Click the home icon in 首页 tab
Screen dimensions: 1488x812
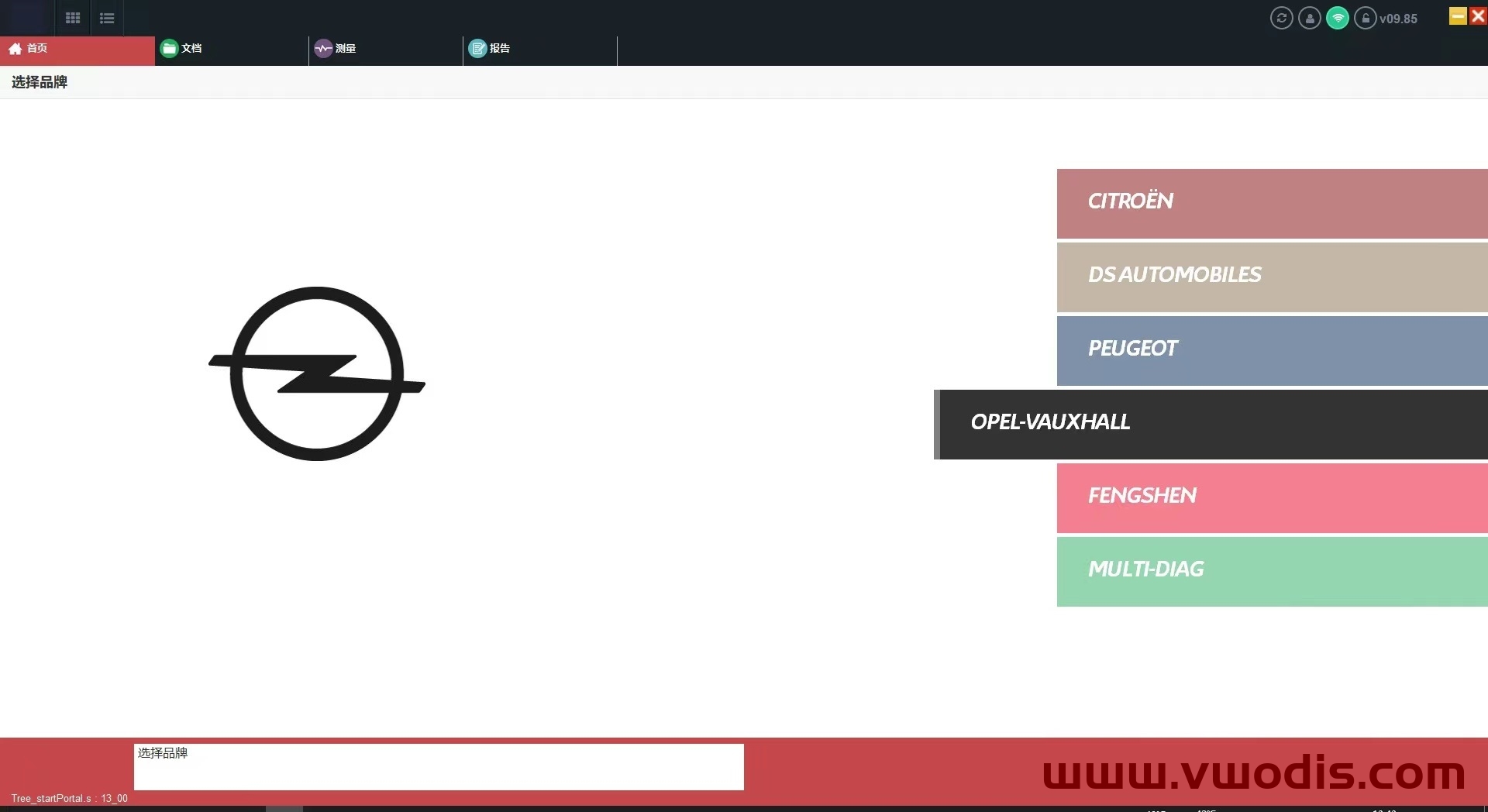point(15,49)
